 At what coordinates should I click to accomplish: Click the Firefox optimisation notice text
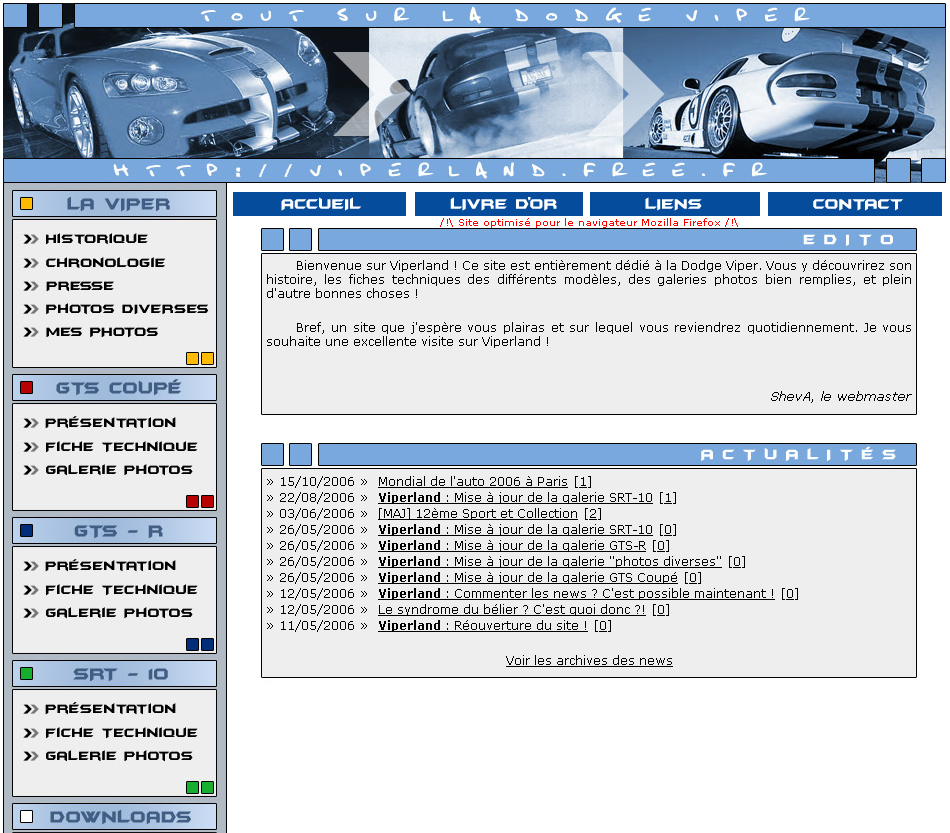589,222
